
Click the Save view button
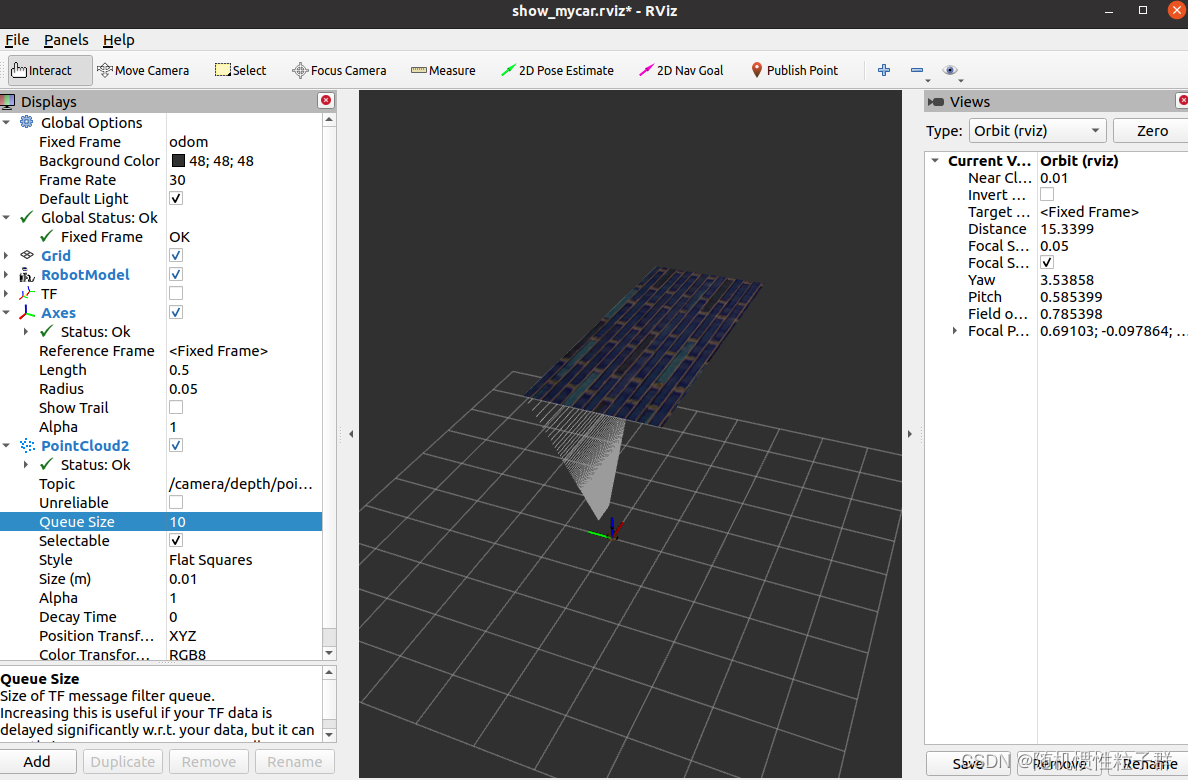point(969,763)
